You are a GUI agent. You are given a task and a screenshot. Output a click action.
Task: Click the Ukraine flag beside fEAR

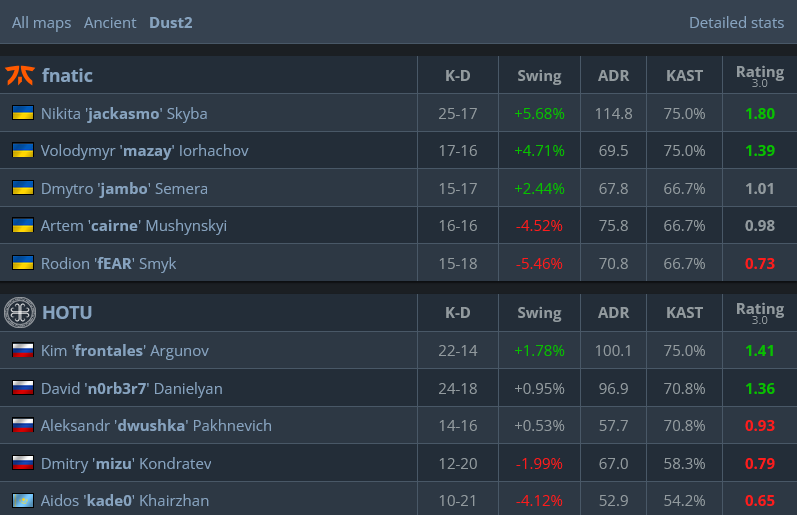tap(23, 263)
